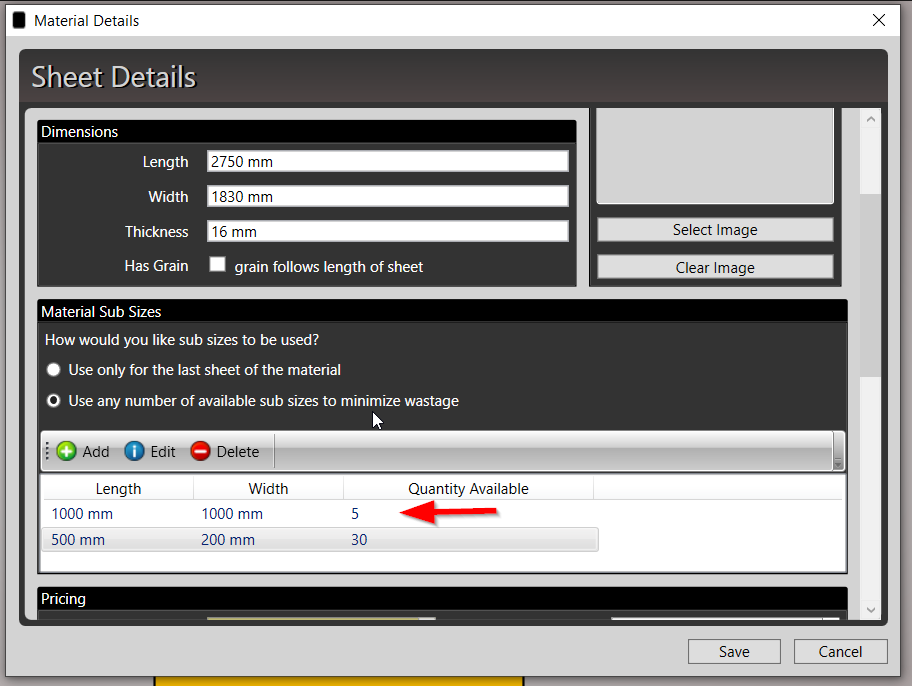Click the scroll down arrow of the panel

click(x=871, y=610)
